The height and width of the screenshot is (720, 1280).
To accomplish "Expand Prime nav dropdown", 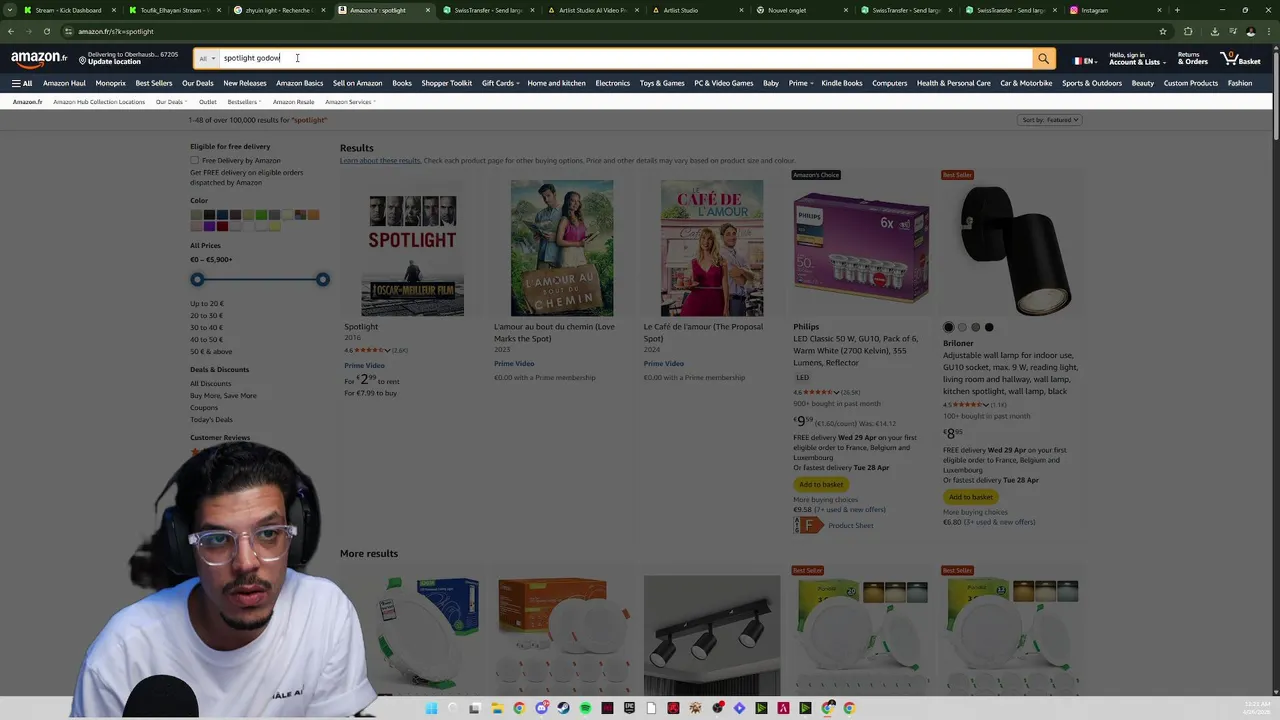I will click(801, 83).
